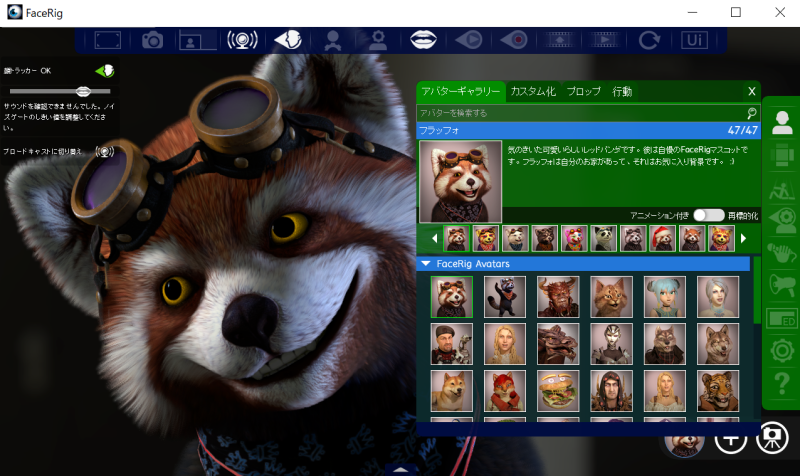Select the bearded man with cap avatar

(452, 344)
